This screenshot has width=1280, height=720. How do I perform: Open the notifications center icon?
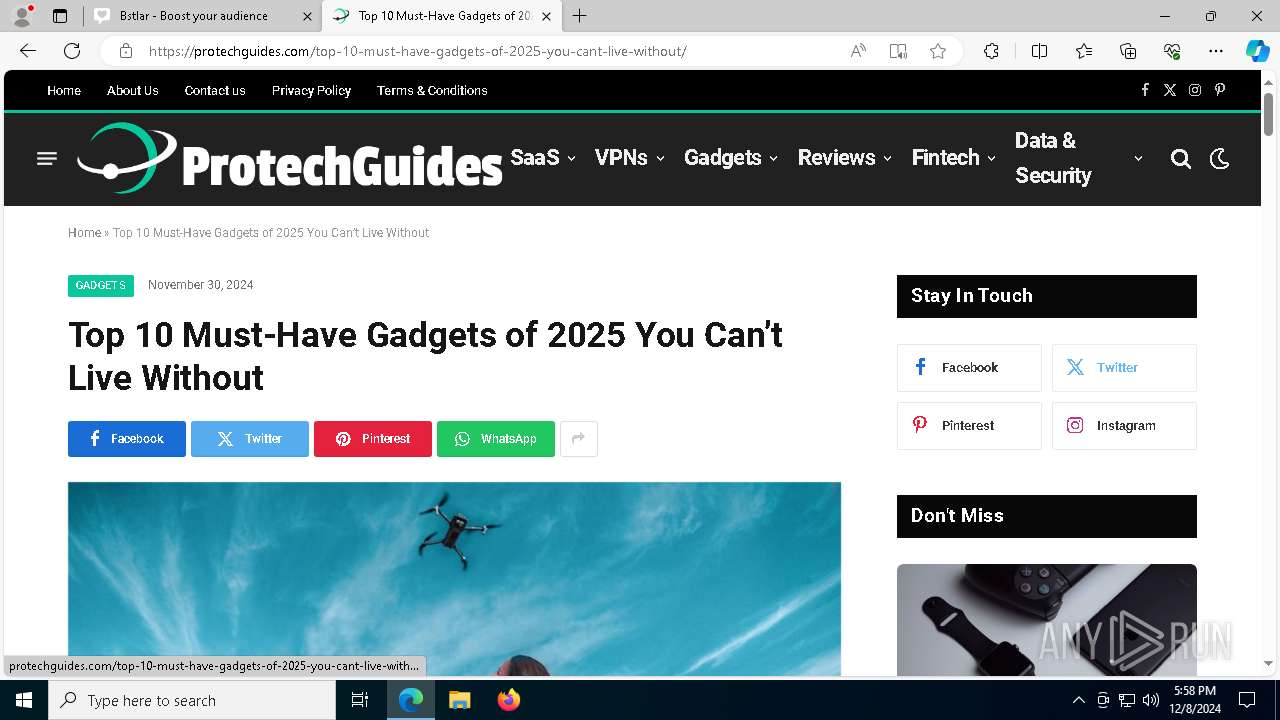(1247, 700)
